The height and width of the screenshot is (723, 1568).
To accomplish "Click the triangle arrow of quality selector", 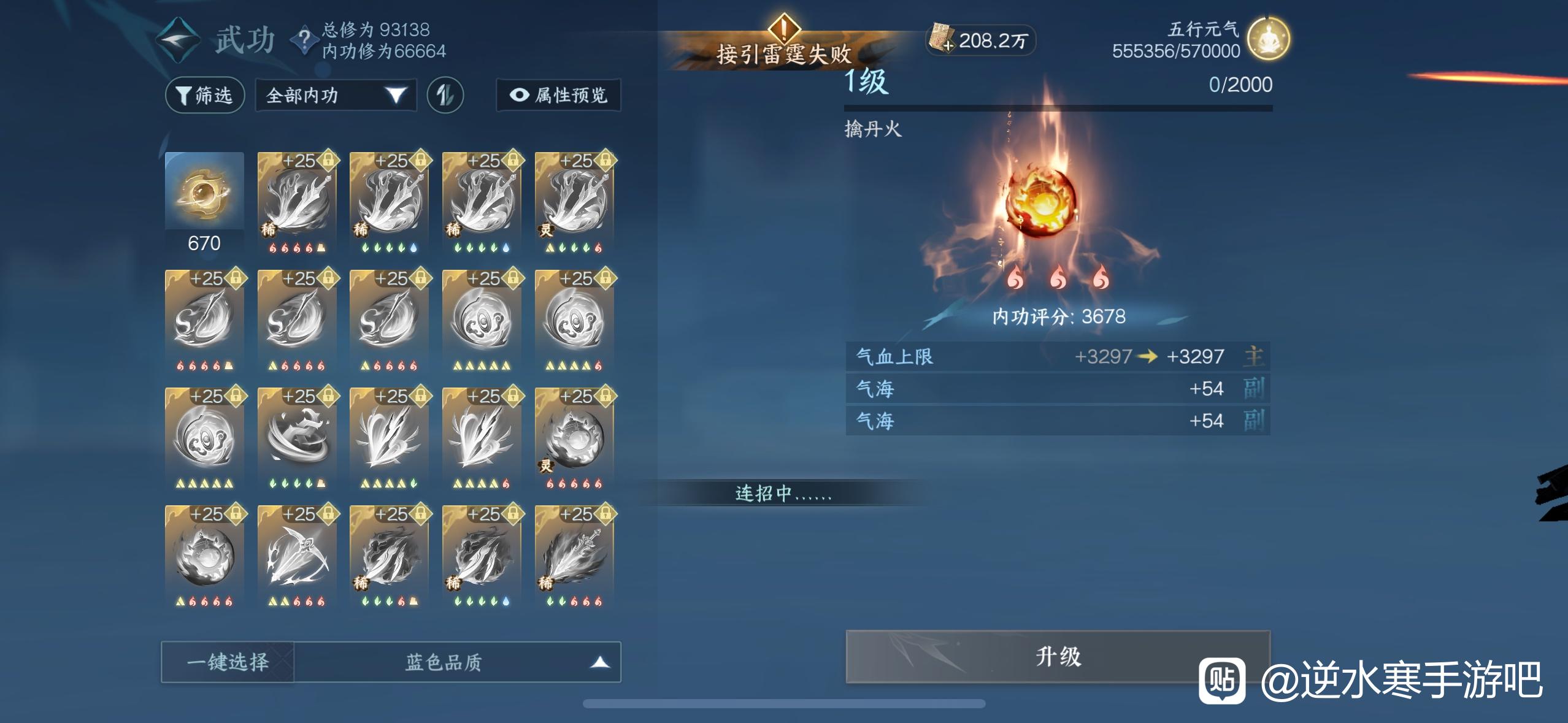I will [x=599, y=662].
